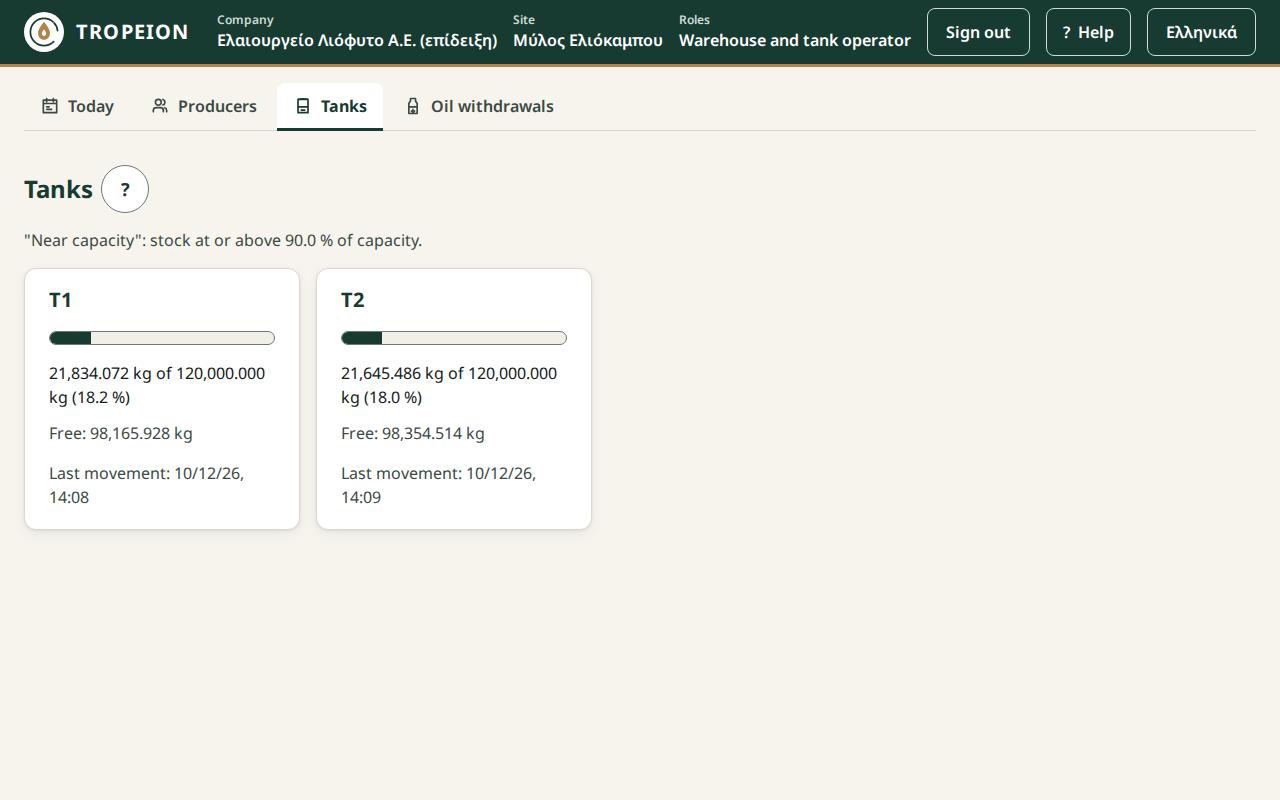Click the tank icon in Tanks tab
This screenshot has height=800, width=1280.
point(303,106)
